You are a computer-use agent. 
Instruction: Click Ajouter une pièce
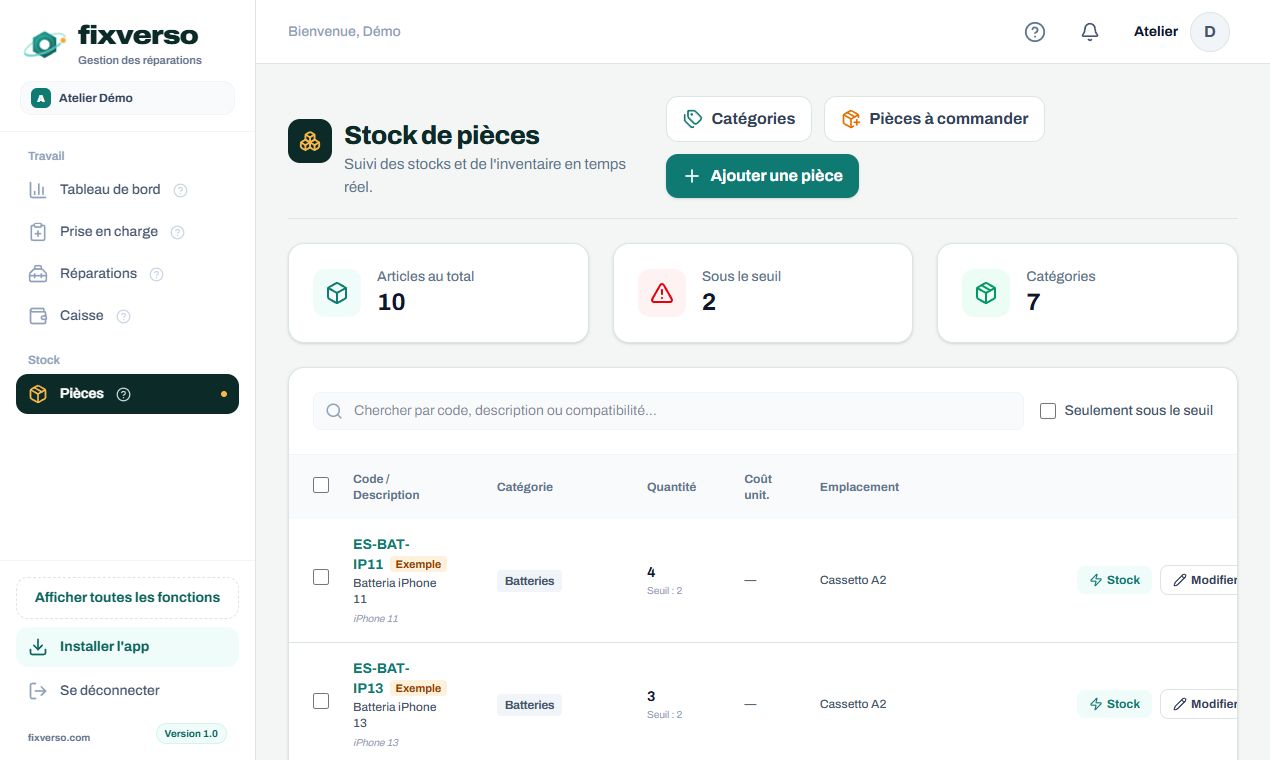[x=762, y=176]
